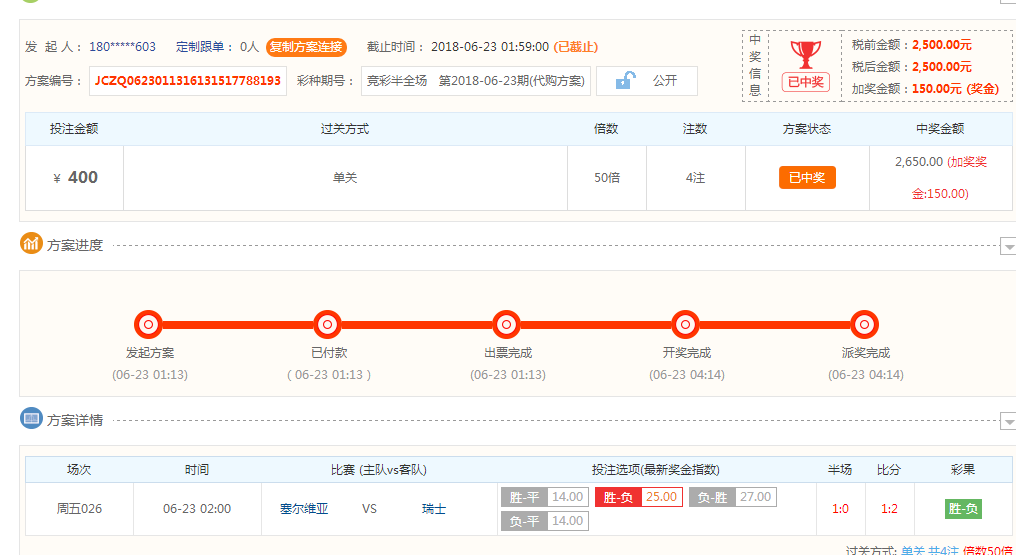The image size is (1016, 555).
Task: Click the orange 已中奖 status button
Action: [807, 177]
